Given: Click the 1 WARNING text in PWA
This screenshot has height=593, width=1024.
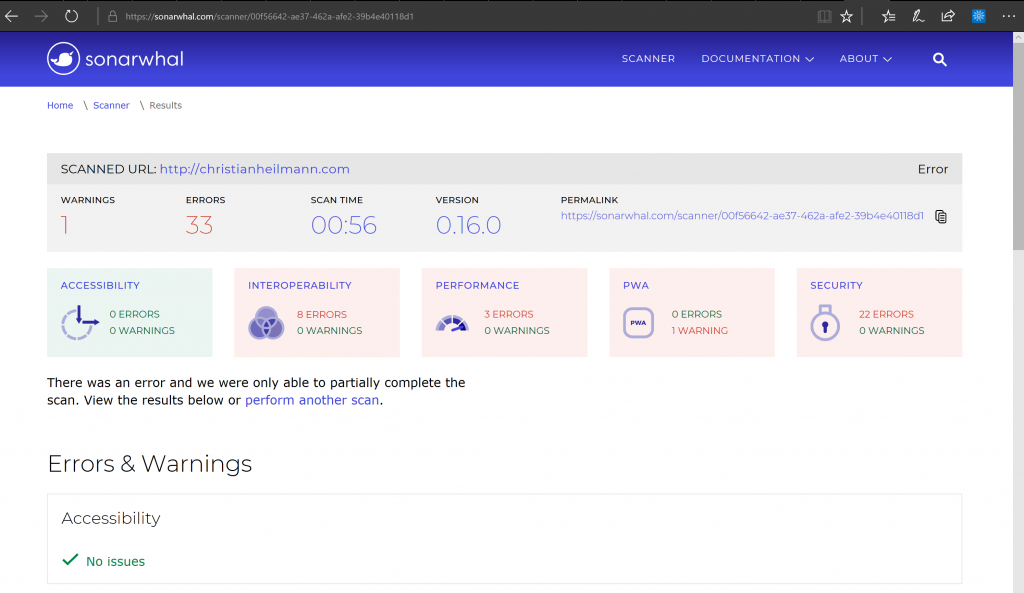Looking at the screenshot, I should click(x=699, y=330).
